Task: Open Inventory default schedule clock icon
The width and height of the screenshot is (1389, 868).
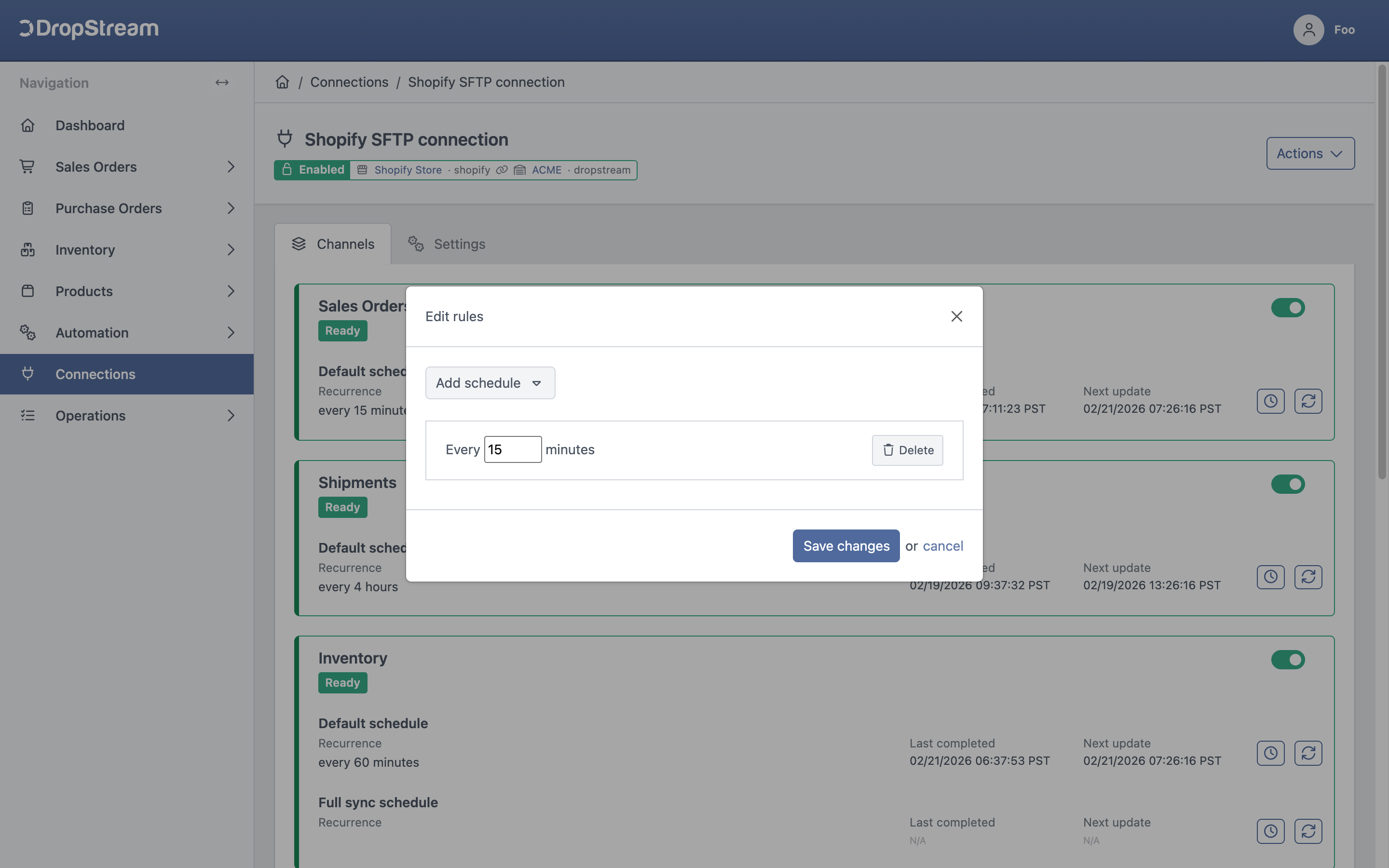Action: point(1271,753)
